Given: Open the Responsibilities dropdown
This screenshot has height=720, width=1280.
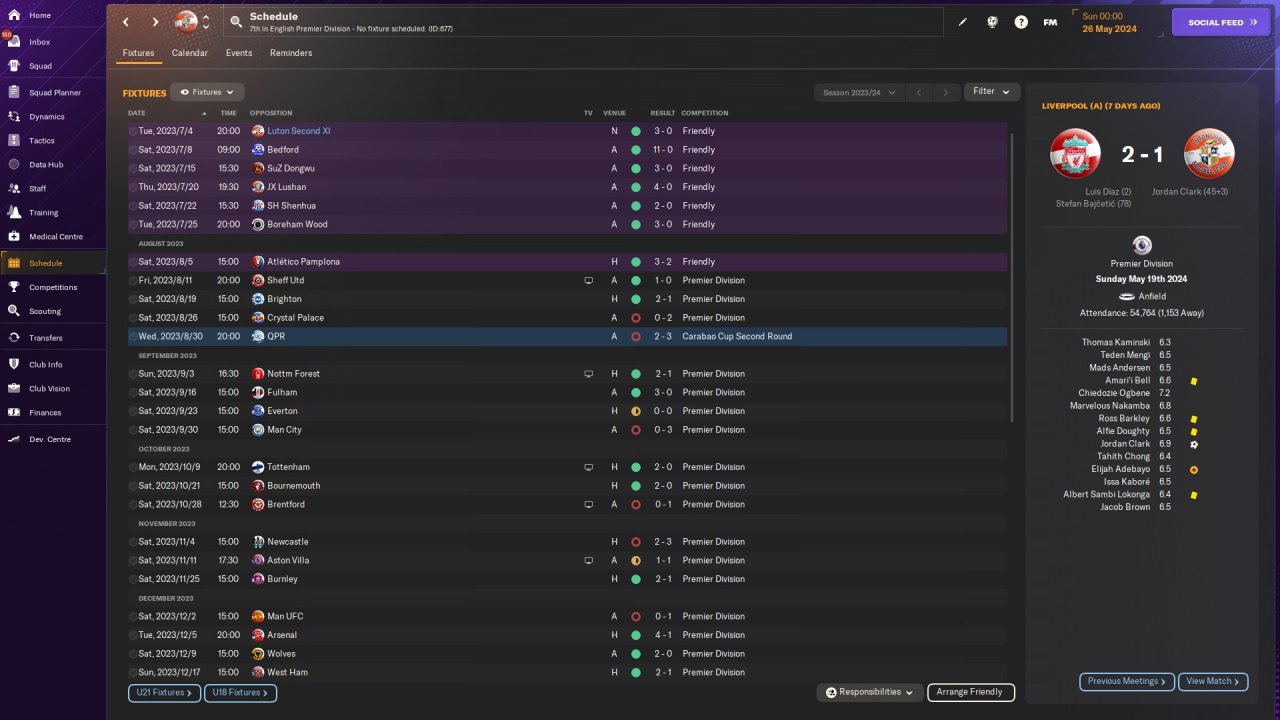Looking at the screenshot, I should 869,692.
